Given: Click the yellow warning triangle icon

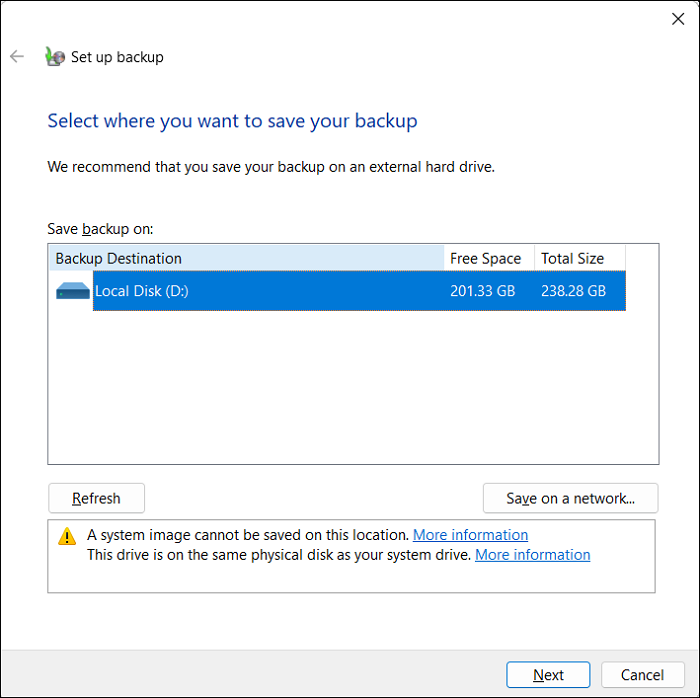Looking at the screenshot, I should [x=67, y=536].
